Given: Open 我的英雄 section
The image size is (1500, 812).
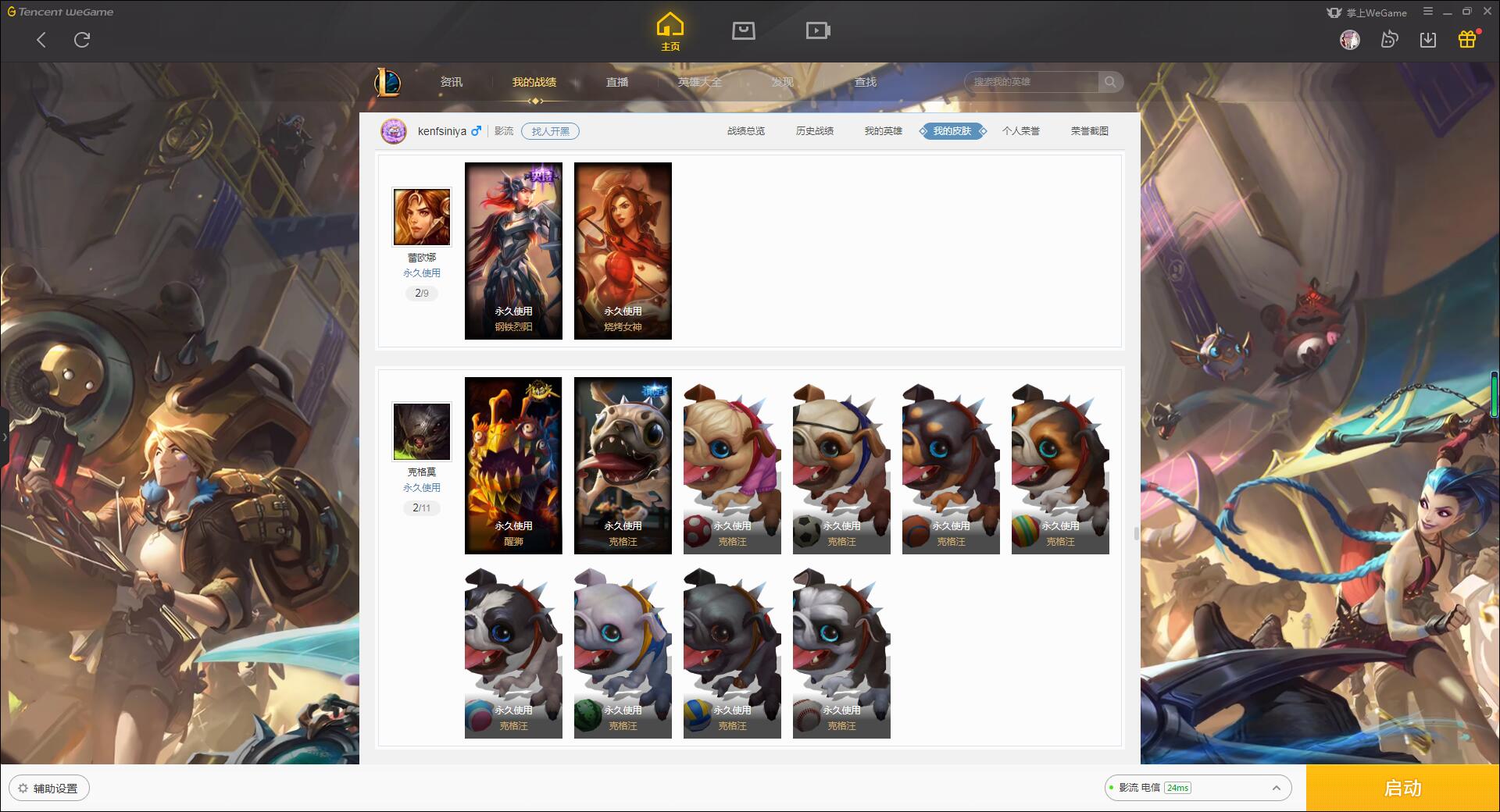Looking at the screenshot, I should (884, 131).
